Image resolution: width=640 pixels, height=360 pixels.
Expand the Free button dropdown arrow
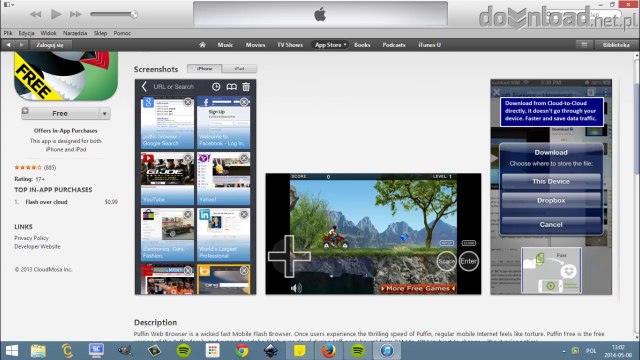pos(104,113)
